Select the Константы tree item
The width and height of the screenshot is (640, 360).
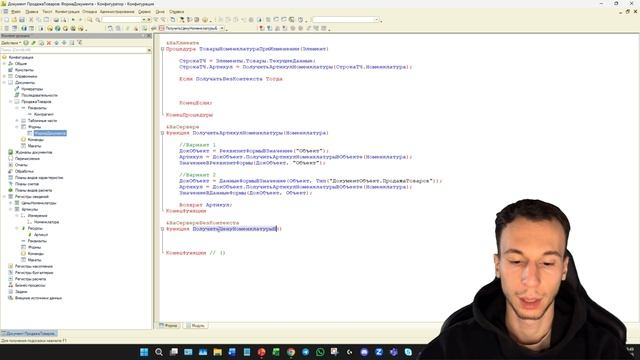[24, 70]
